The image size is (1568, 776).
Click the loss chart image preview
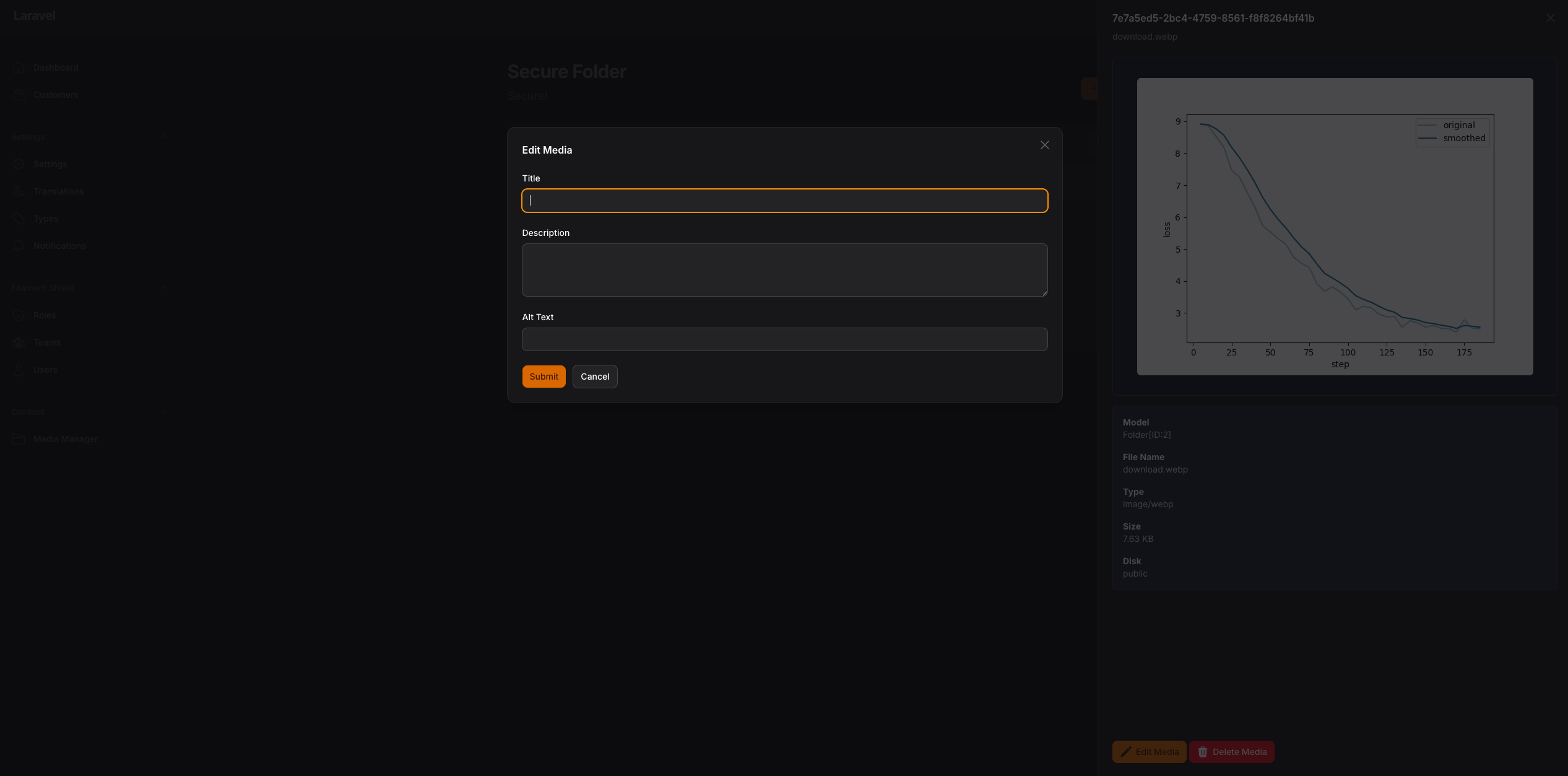tap(1335, 227)
